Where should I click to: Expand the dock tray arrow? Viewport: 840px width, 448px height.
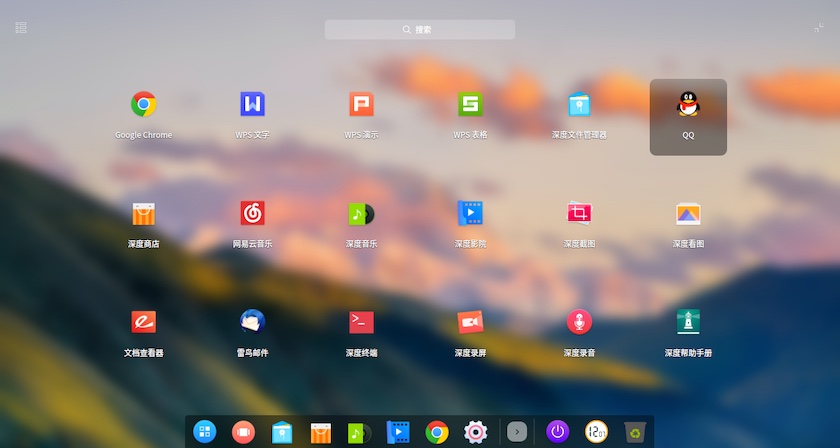coord(517,431)
